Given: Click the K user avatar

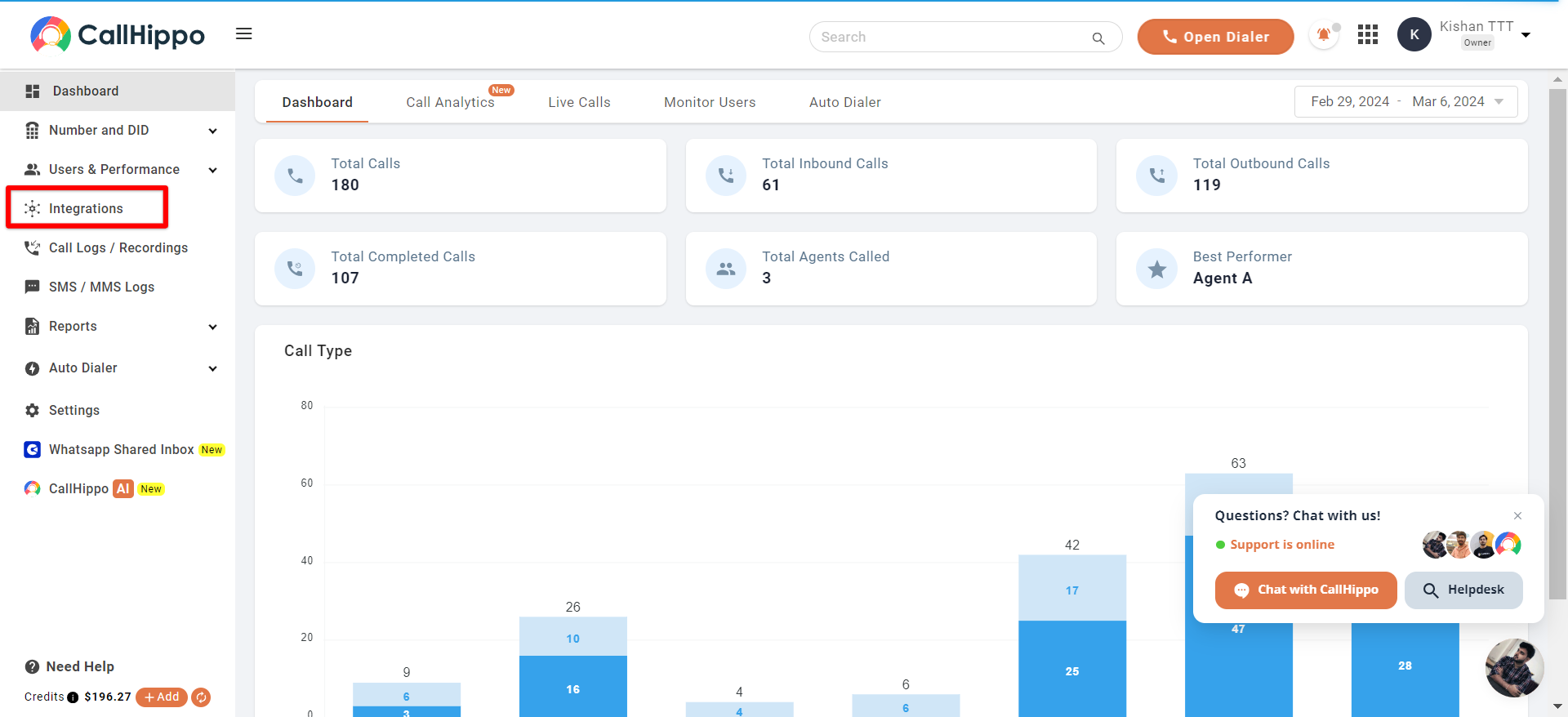Looking at the screenshot, I should [x=1414, y=34].
